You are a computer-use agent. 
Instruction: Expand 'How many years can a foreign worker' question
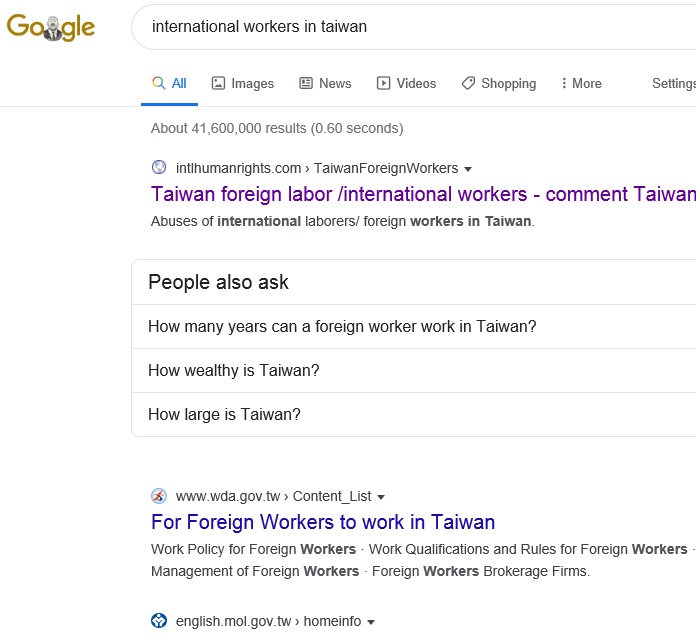(342, 327)
